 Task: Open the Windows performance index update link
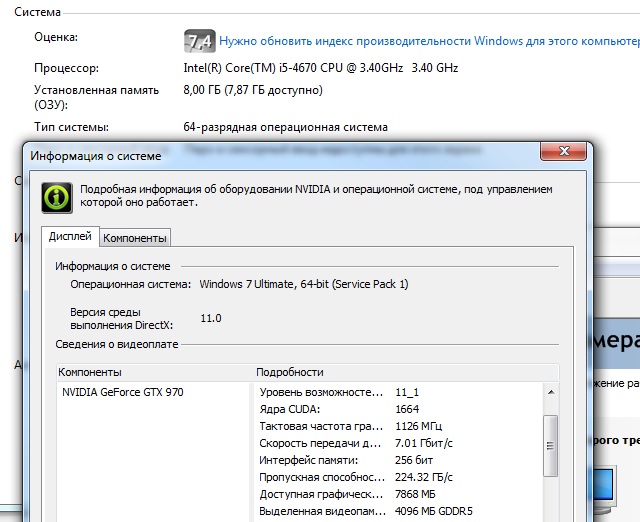click(429, 41)
